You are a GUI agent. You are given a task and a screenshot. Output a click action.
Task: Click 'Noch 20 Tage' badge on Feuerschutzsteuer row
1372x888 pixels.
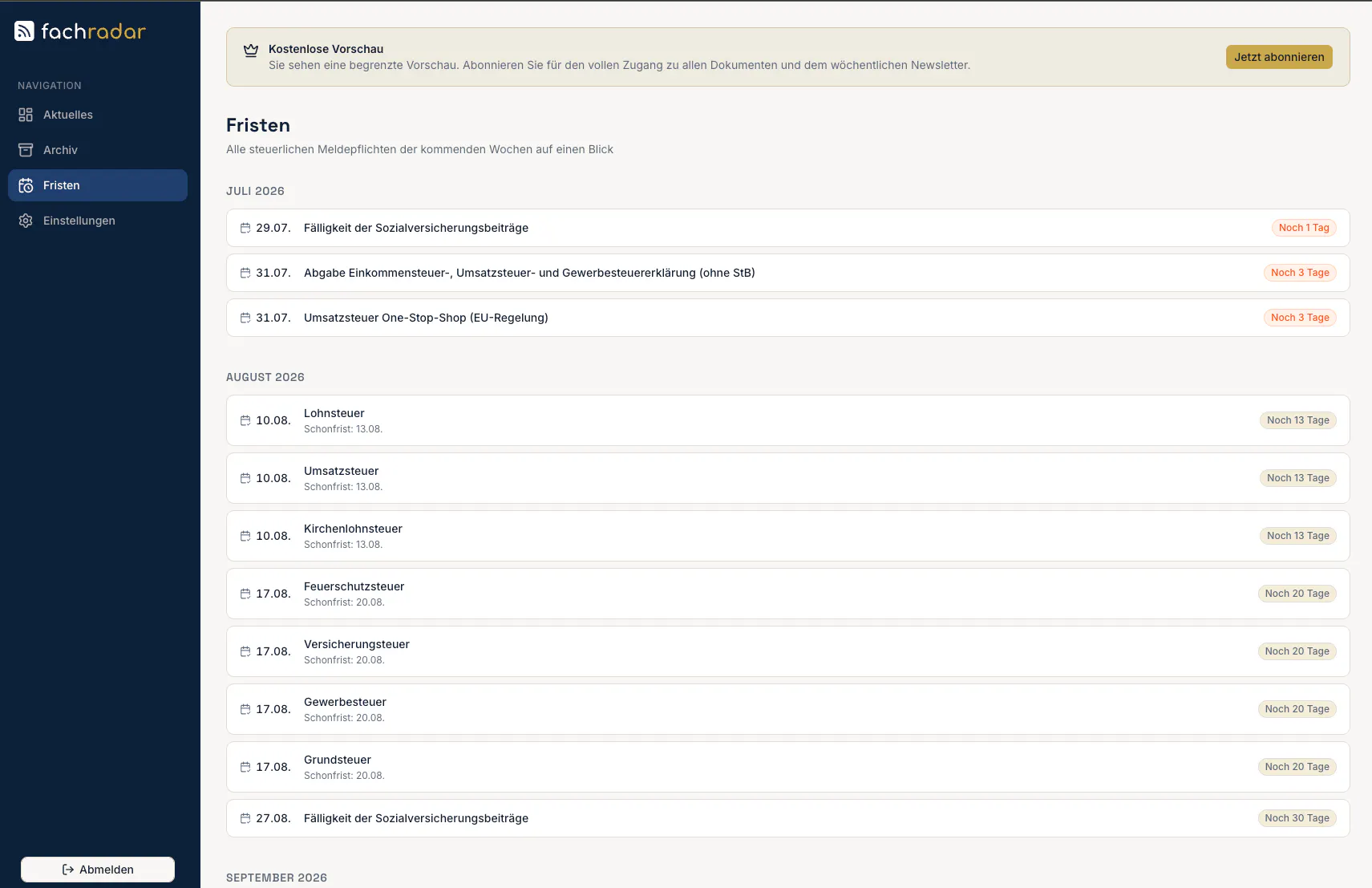(x=1297, y=594)
